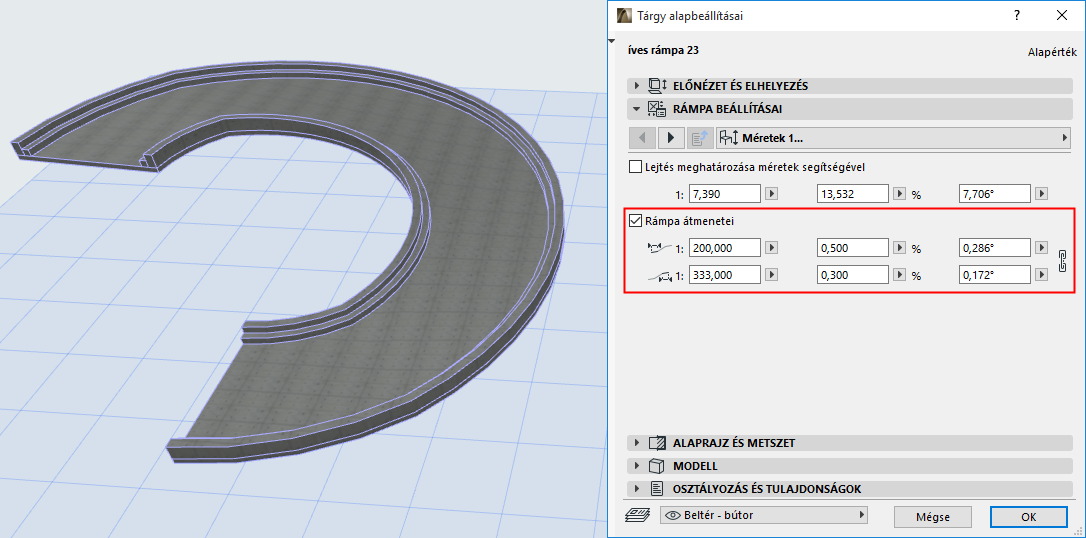Click the OSZTÁLYOZÁS ÉS TULAJDONSÁGOK document icon
Image resolution: width=1086 pixels, height=538 pixels.
657,489
